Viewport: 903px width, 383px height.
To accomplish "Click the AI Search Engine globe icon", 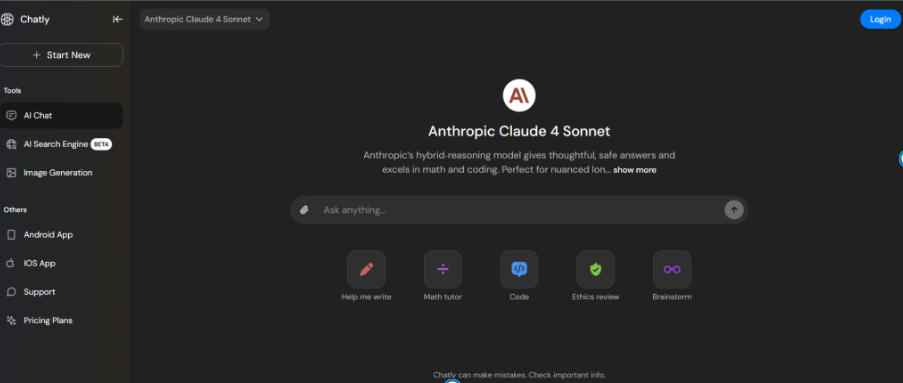I will tap(11, 145).
